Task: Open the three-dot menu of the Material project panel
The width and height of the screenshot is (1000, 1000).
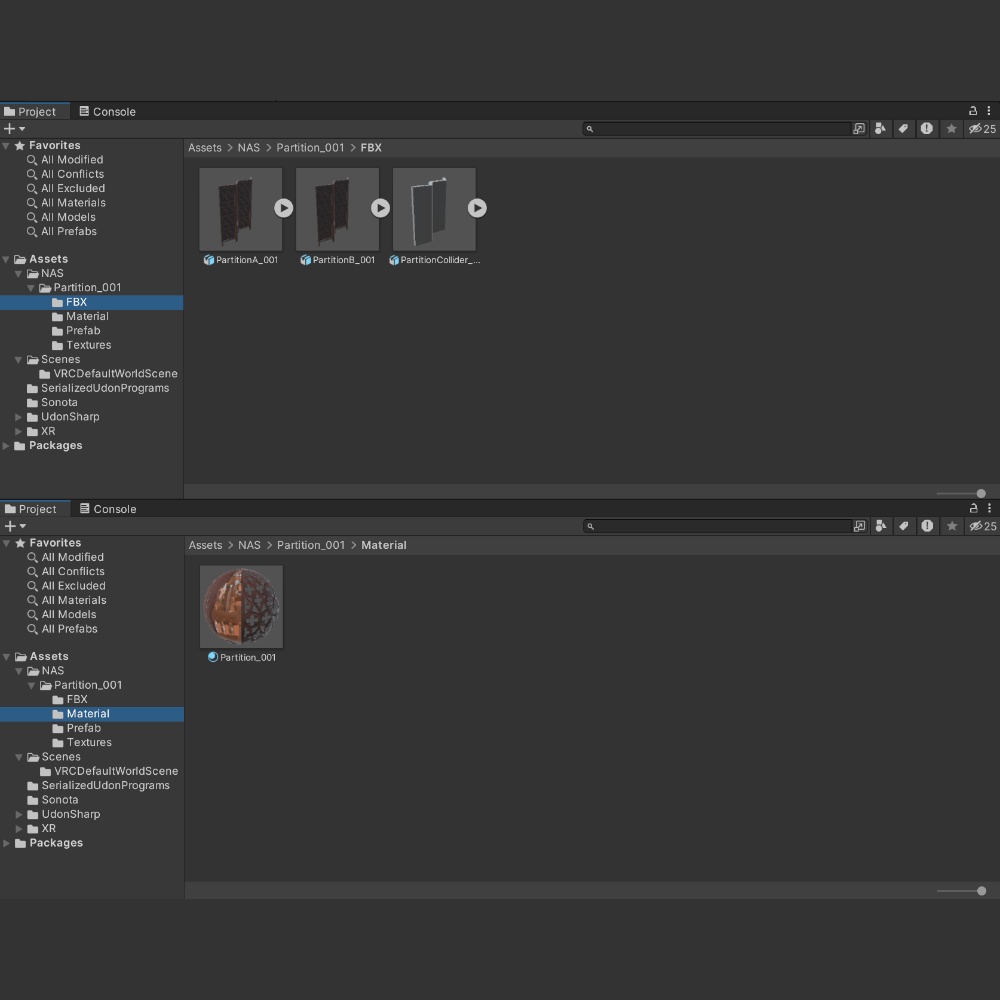Action: coord(989,508)
